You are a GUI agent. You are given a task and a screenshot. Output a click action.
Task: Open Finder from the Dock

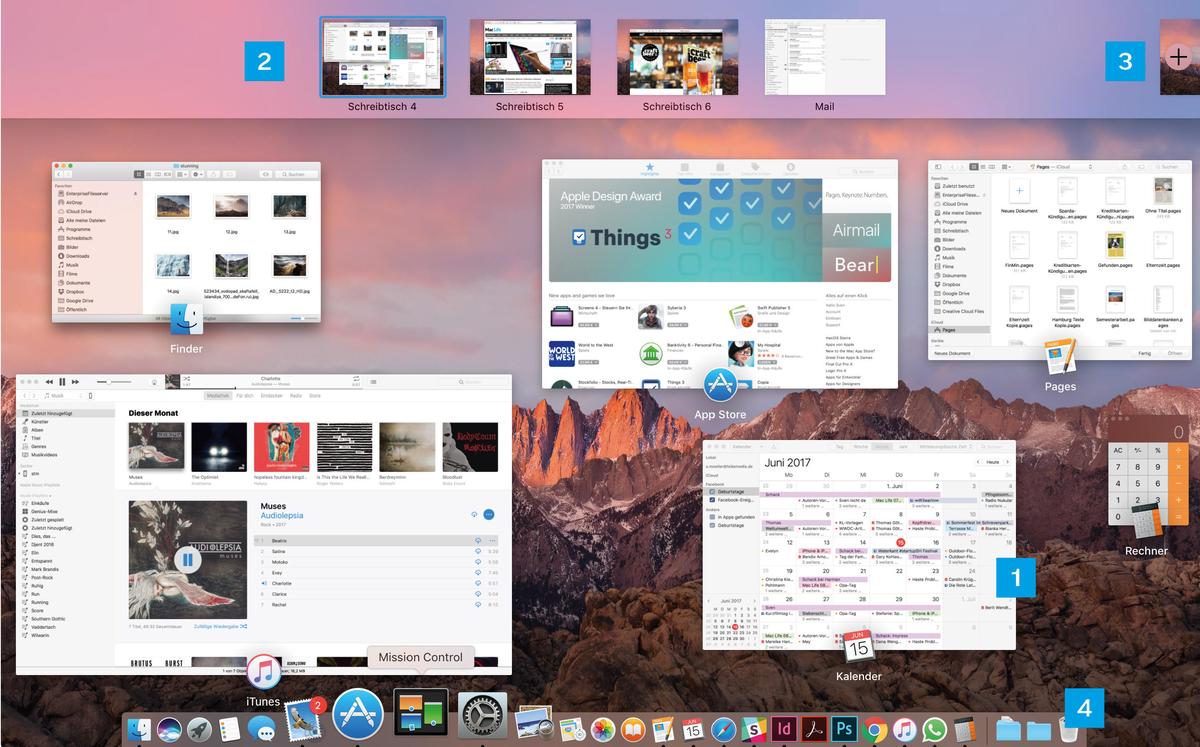tap(139, 730)
